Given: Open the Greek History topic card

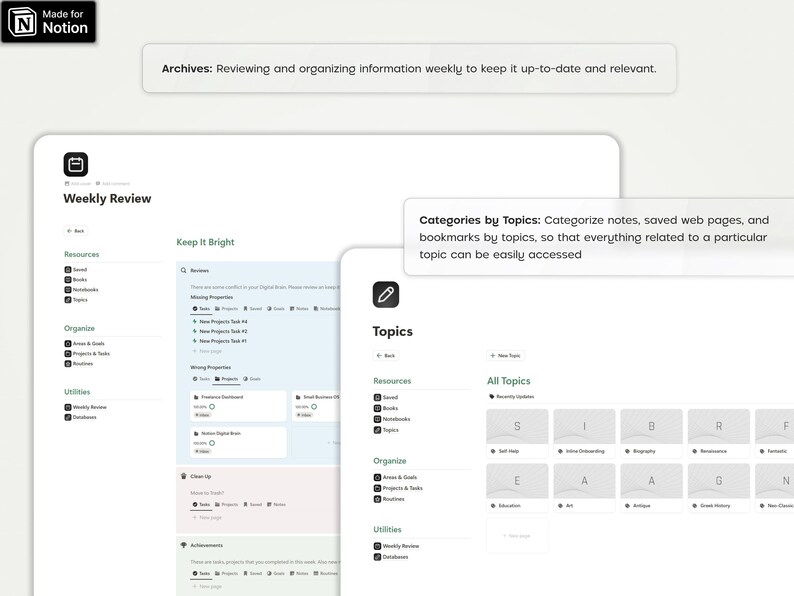Looking at the screenshot, I should [719, 488].
